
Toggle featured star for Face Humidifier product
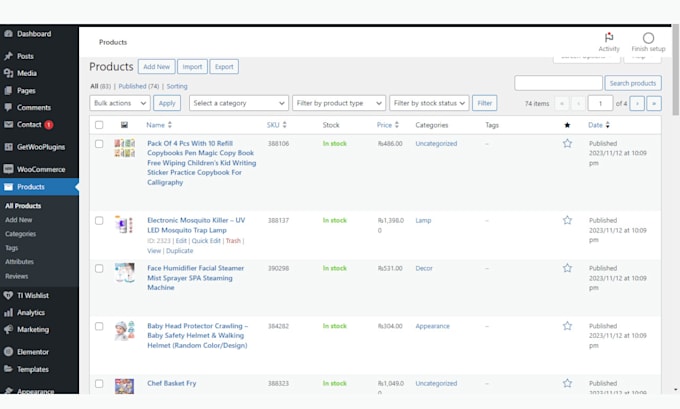tap(567, 268)
